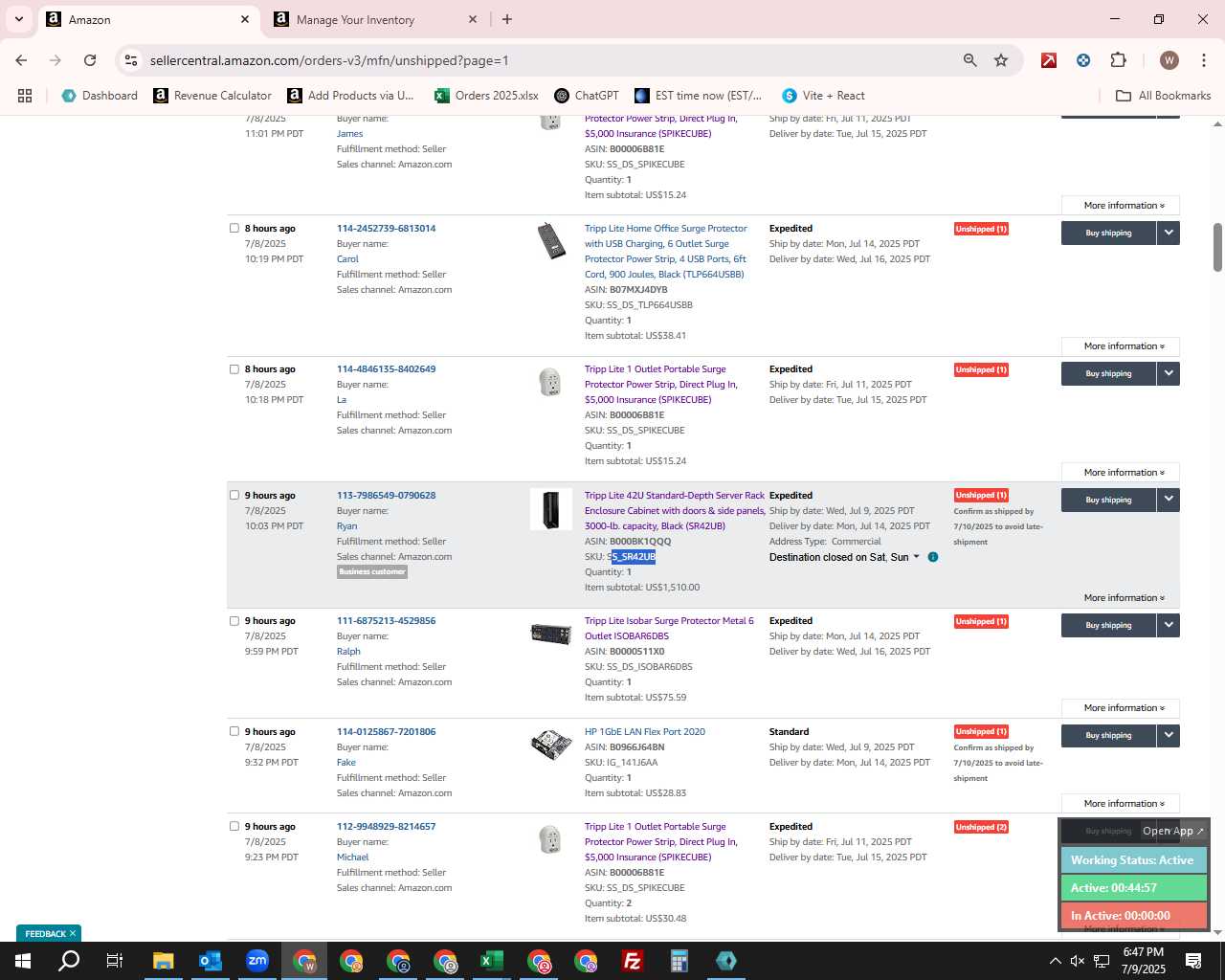This screenshot has width=1225, height=980.
Task: Close the Manage Your Inventory tab
Action: [473, 19]
